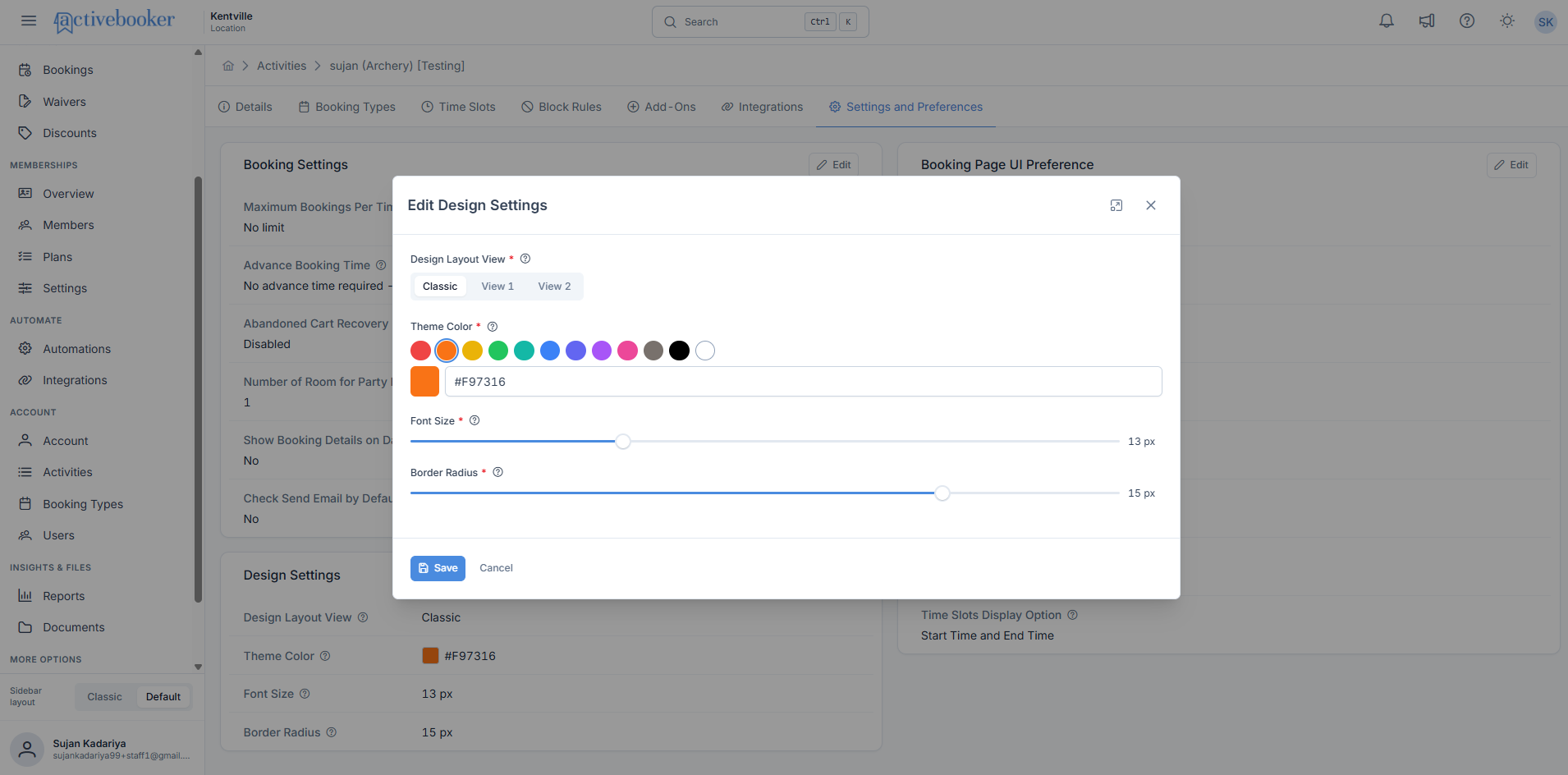1568x775 pixels.
Task: Click the Advance Booking Time info icon
Action: (381, 265)
